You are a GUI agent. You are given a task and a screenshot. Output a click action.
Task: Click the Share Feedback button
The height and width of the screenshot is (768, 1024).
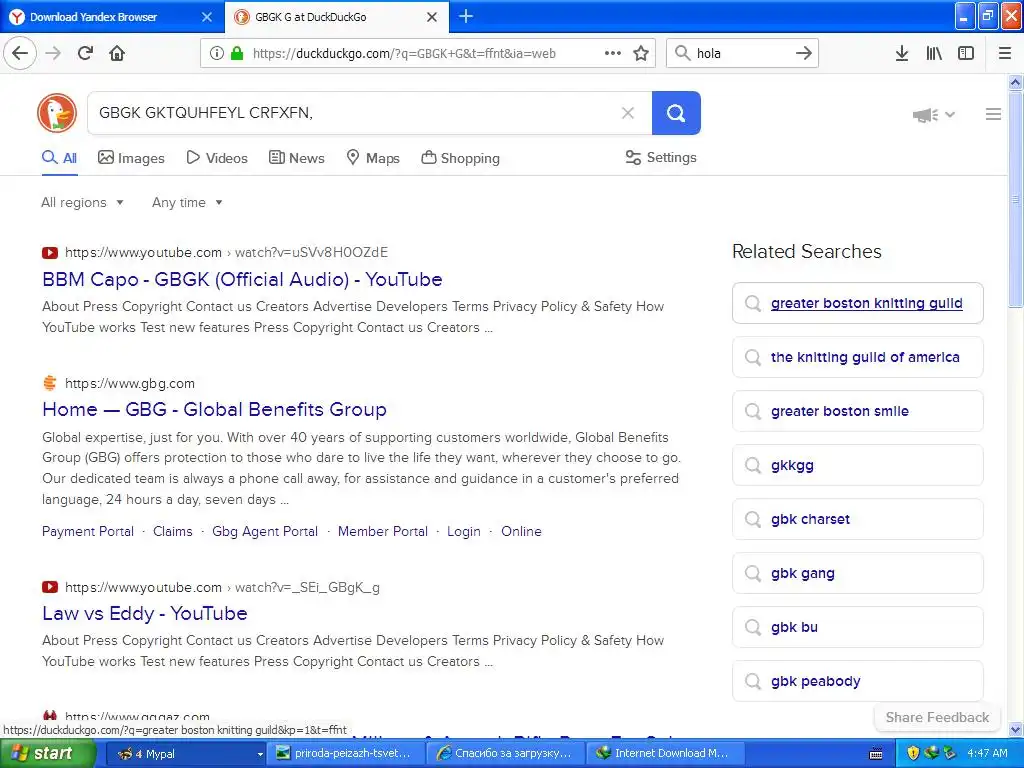(937, 717)
